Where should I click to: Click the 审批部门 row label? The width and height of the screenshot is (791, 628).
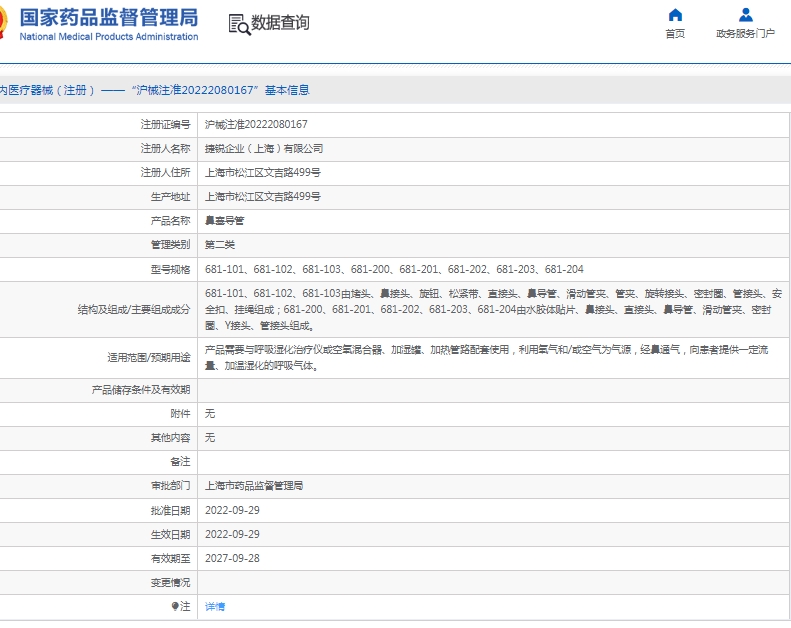point(171,486)
